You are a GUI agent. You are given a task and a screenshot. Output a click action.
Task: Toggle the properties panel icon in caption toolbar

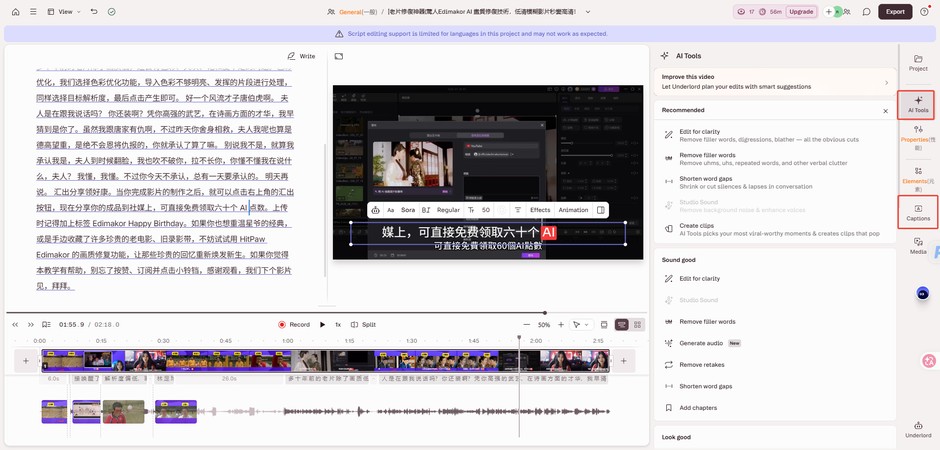[601, 210]
